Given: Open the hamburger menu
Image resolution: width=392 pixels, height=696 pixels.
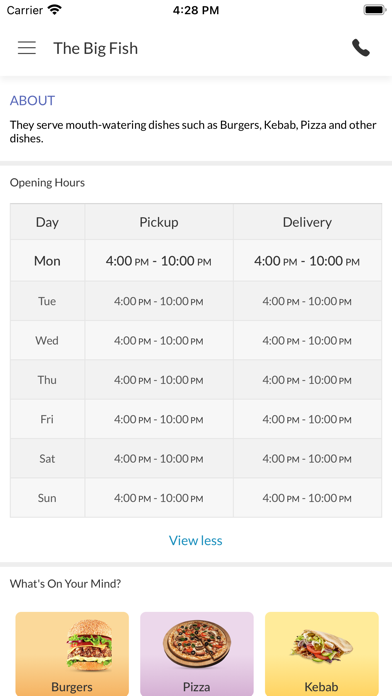Looking at the screenshot, I should (27, 47).
